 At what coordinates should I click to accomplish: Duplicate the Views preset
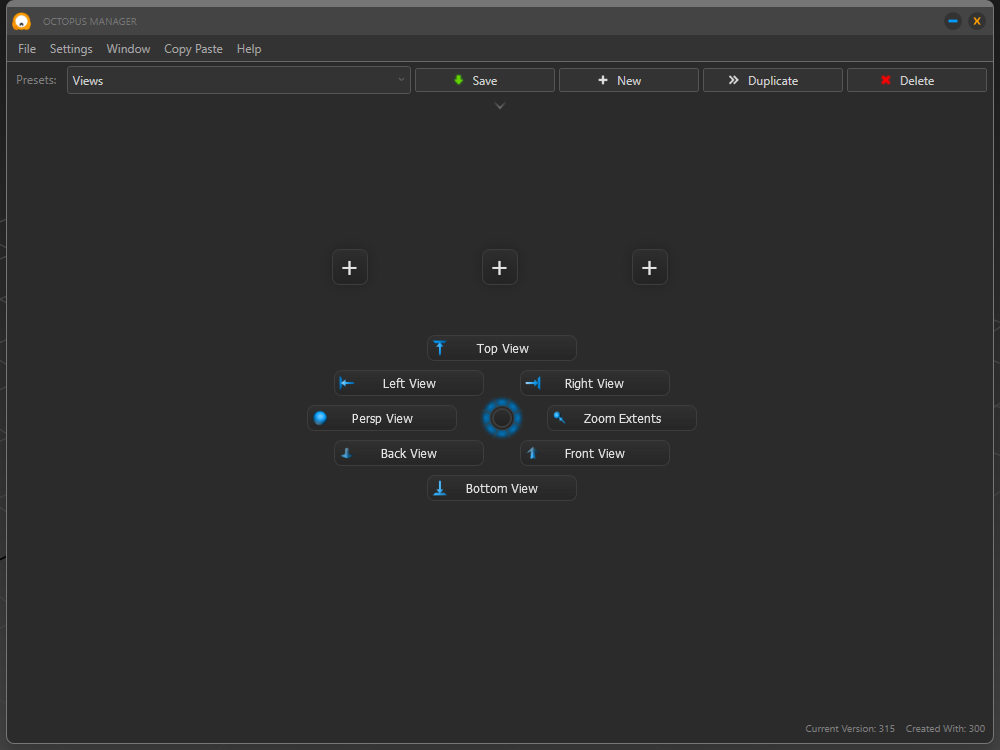(772, 80)
